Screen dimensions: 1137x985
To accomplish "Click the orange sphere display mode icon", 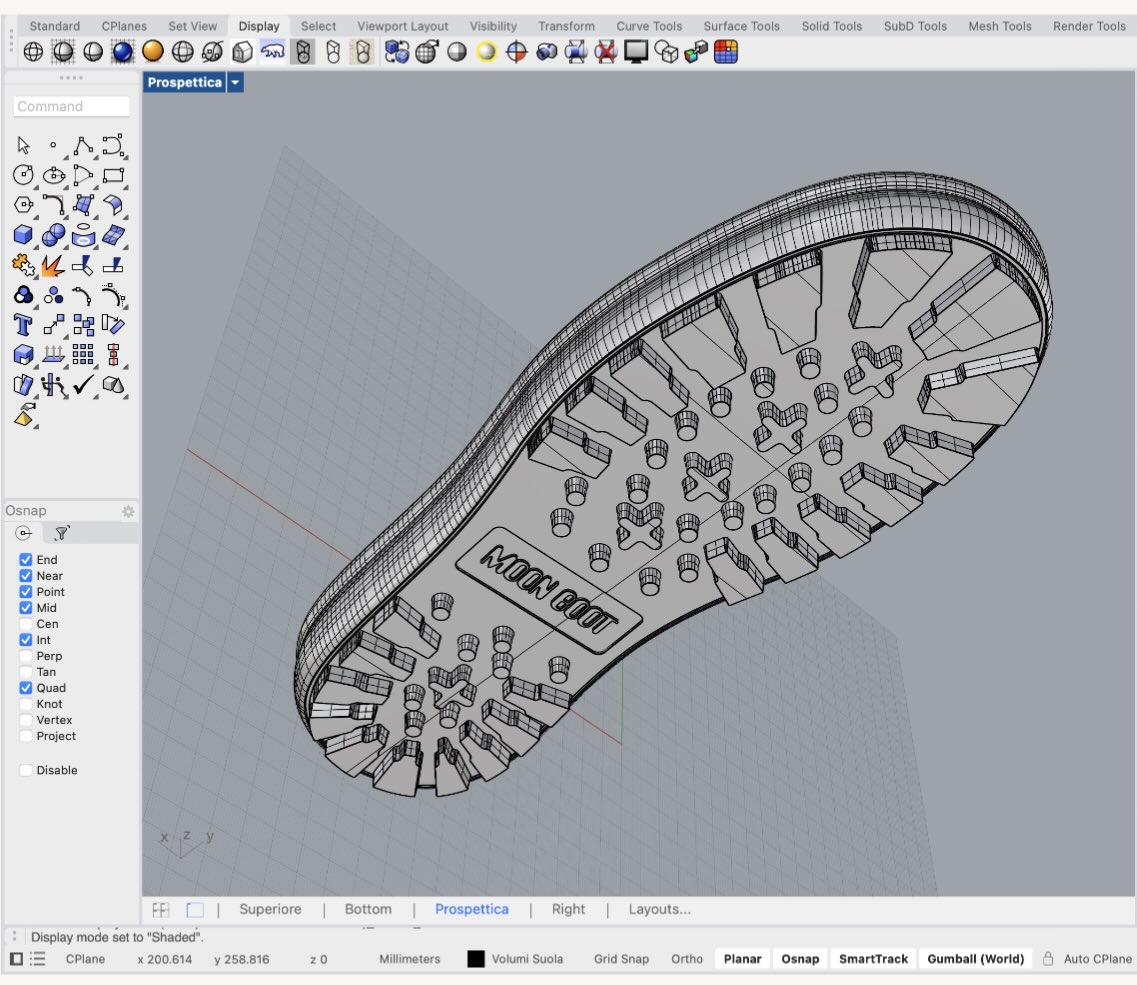I will [x=152, y=51].
